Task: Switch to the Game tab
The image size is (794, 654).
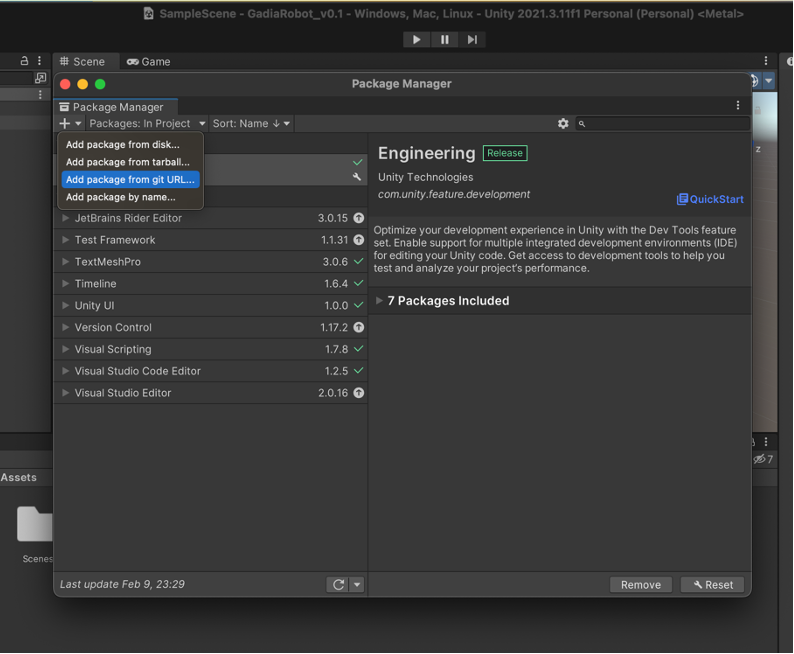Action: pyautogui.click(x=148, y=62)
